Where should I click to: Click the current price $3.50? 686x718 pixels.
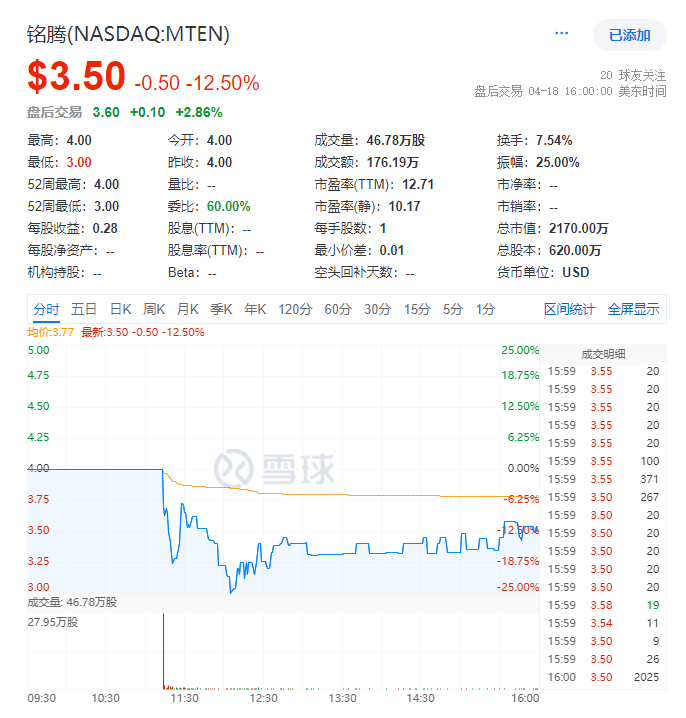click(x=76, y=76)
